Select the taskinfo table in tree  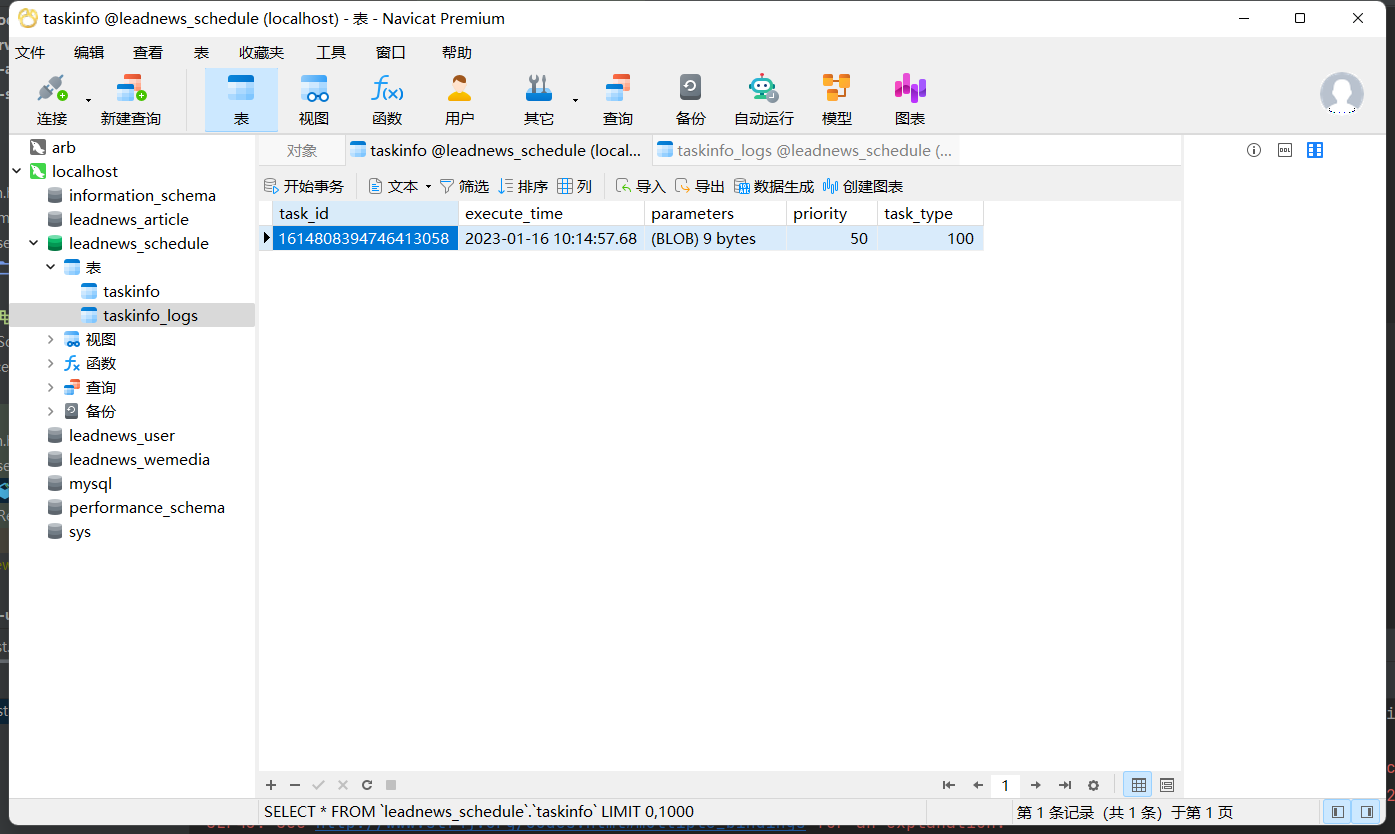131,291
